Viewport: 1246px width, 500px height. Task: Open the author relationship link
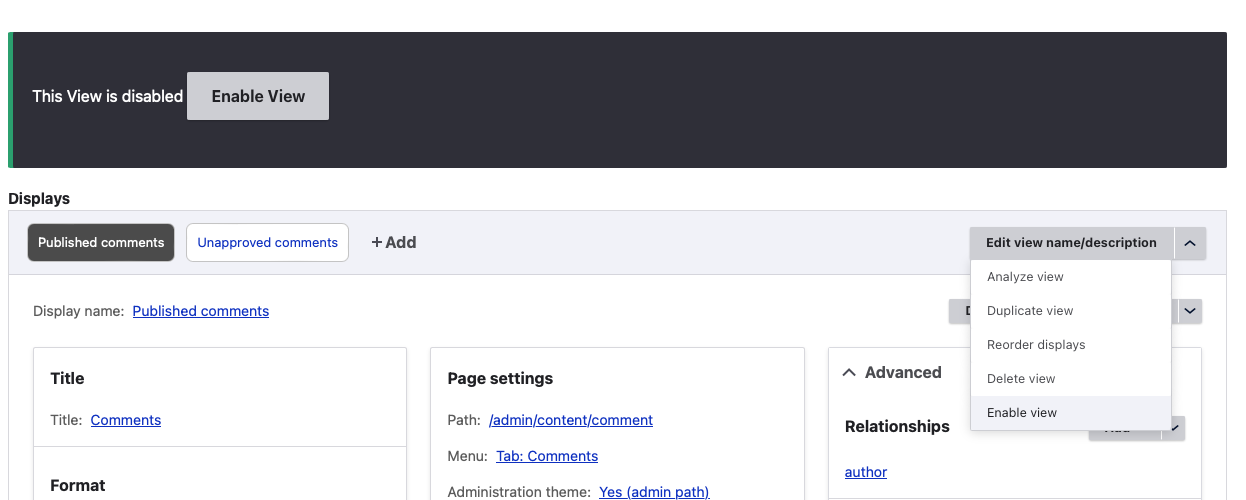(866, 472)
